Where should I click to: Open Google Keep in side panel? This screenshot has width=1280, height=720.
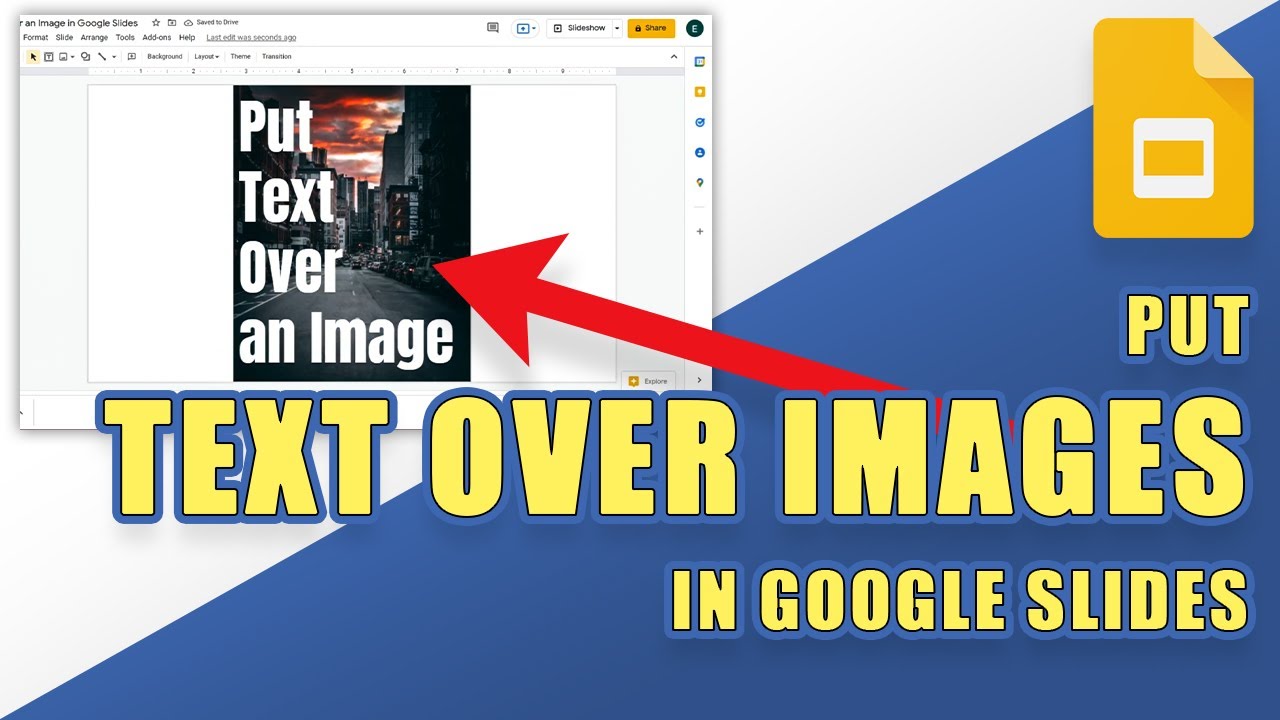pos(700,92)
